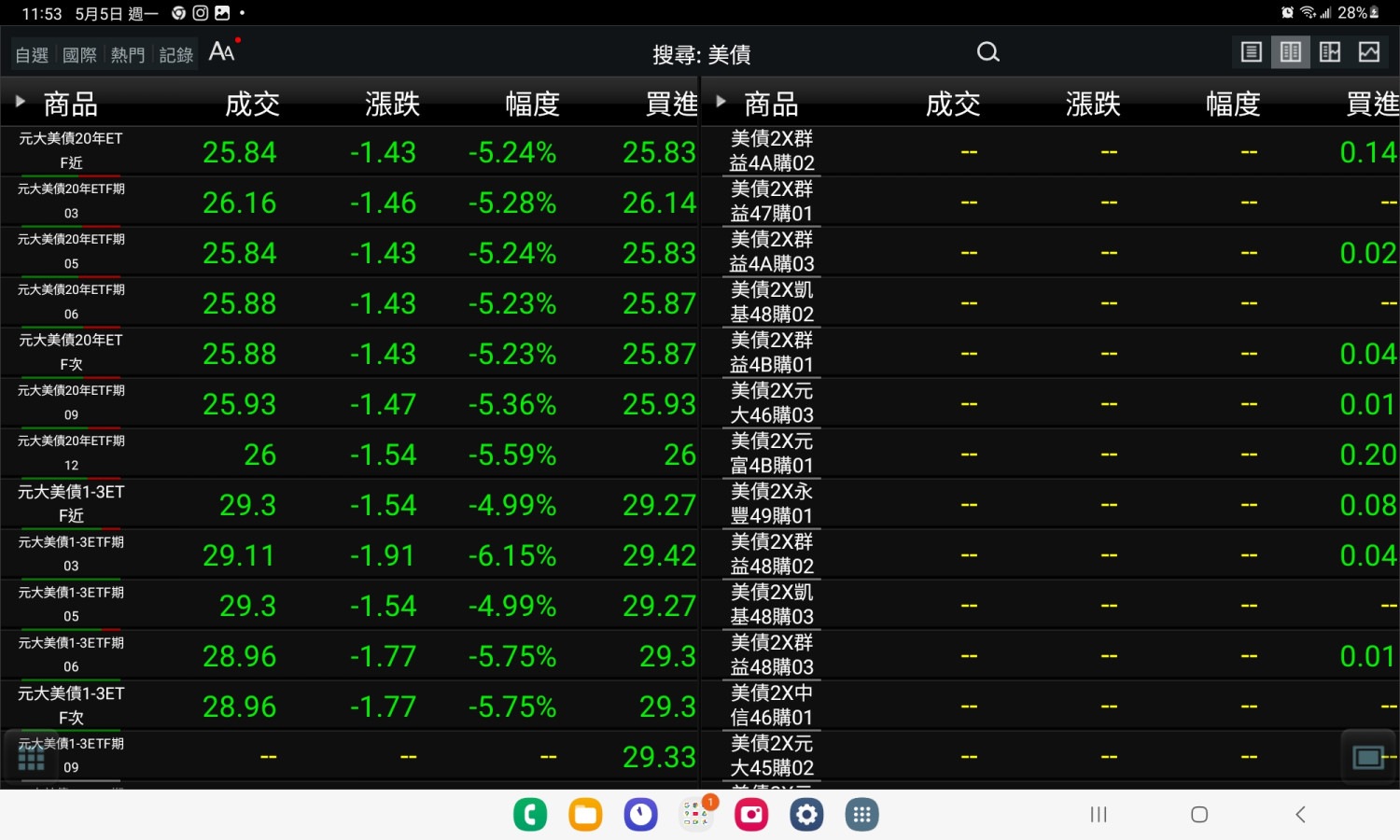Open Settings from the dock
1400x840 pixels.
806,815
